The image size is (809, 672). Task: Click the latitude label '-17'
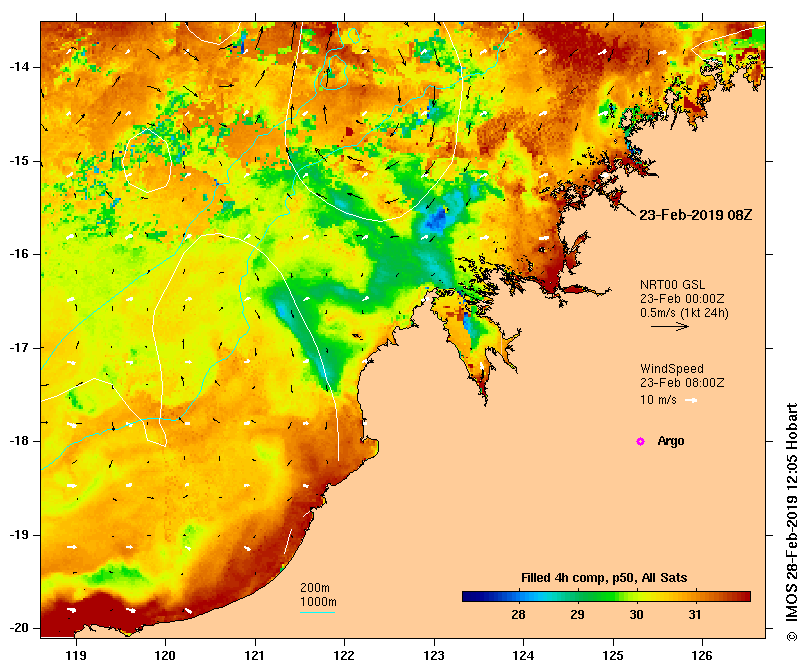click(19, 348)
